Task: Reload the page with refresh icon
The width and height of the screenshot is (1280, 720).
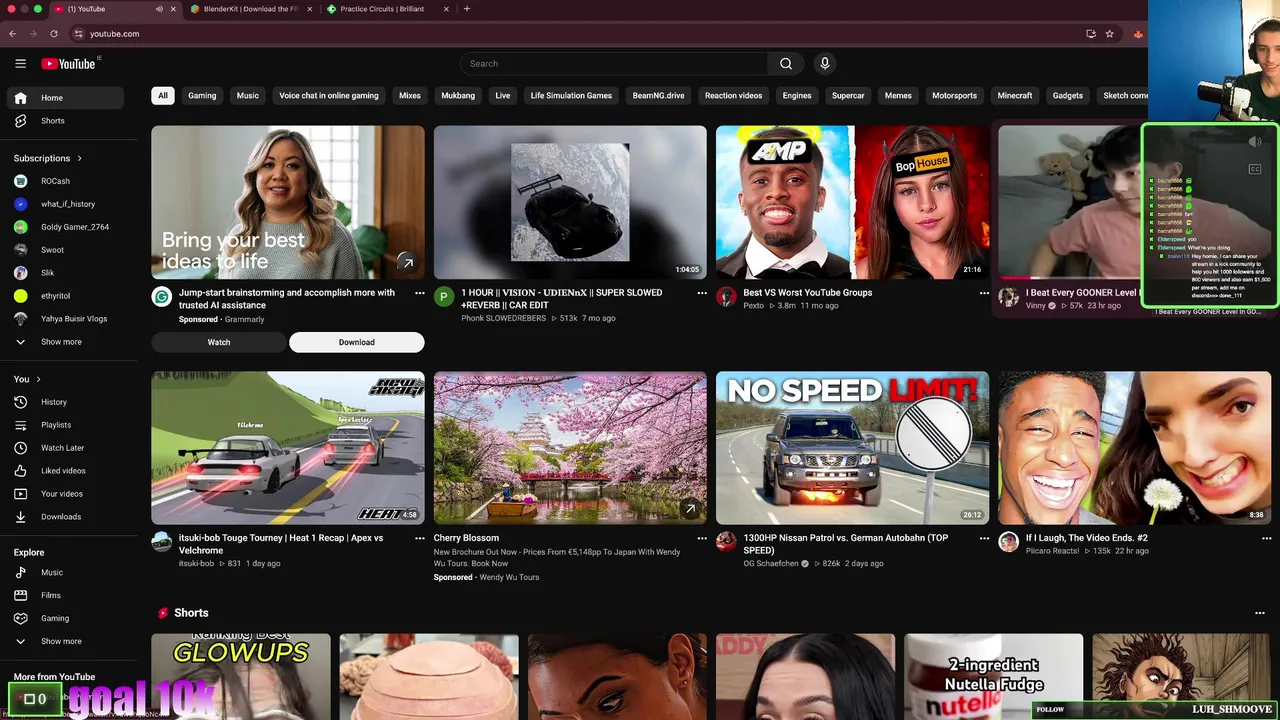Action: point(54,34)
